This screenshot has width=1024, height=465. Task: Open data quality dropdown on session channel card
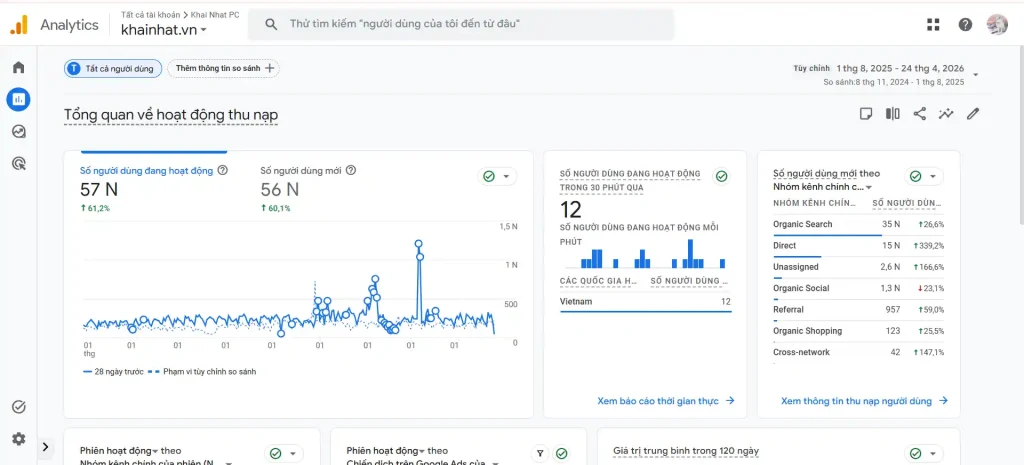coord(284,453)
